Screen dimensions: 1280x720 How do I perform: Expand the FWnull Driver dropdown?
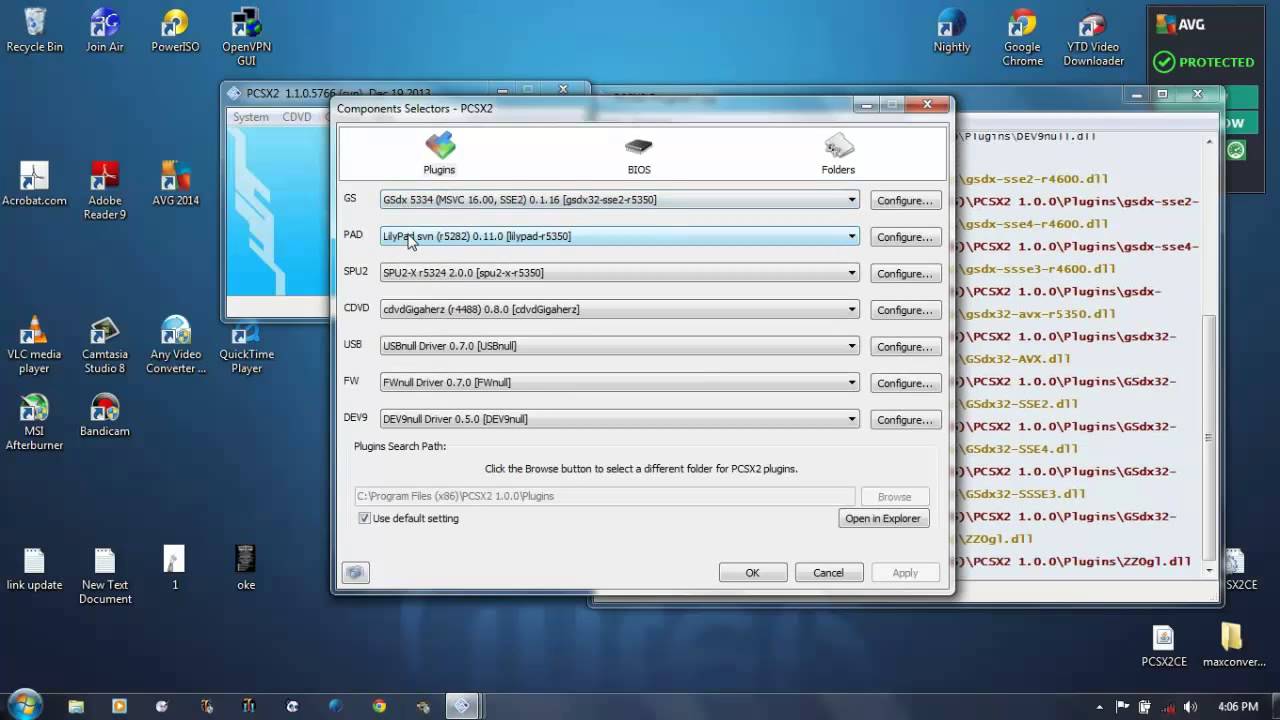[x=620, y=382]
